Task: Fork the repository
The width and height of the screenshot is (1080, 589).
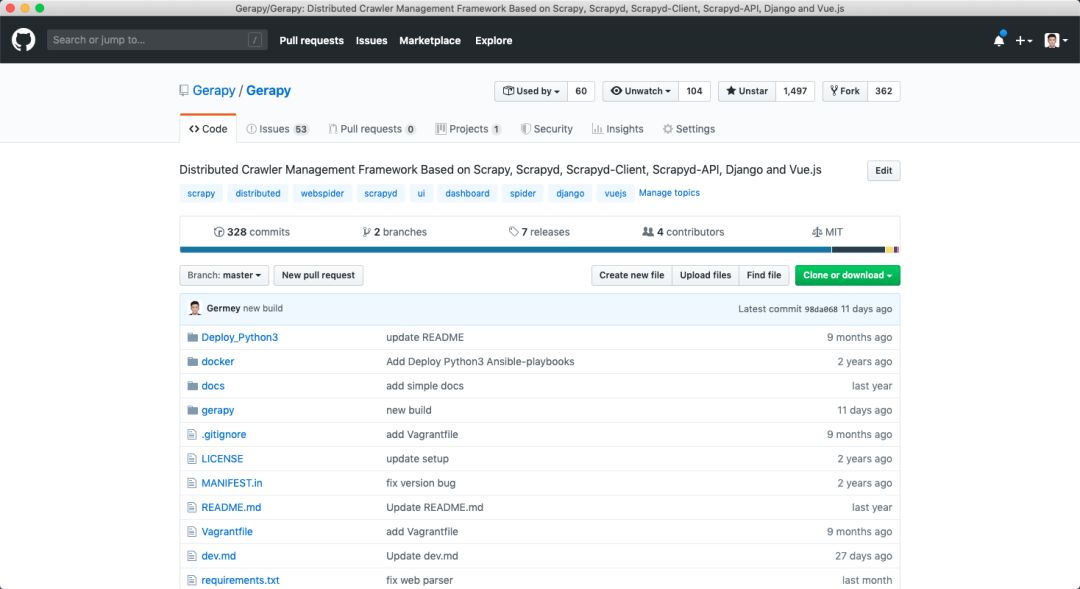Action: 845,91
